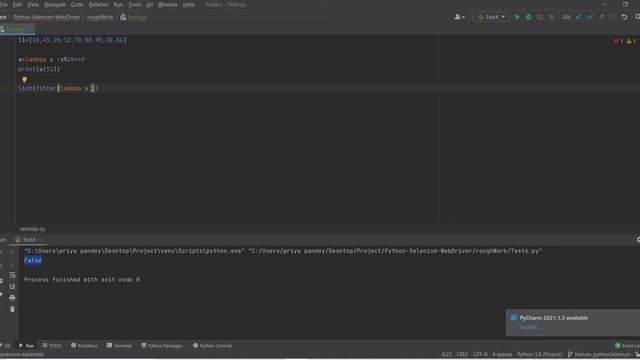Image resolution: width=640 pixels, height=360 pixels.
Task: Click Test4.py breadcrumb in navigation bar
Action: pyautogui.click(x=133, y=17)
